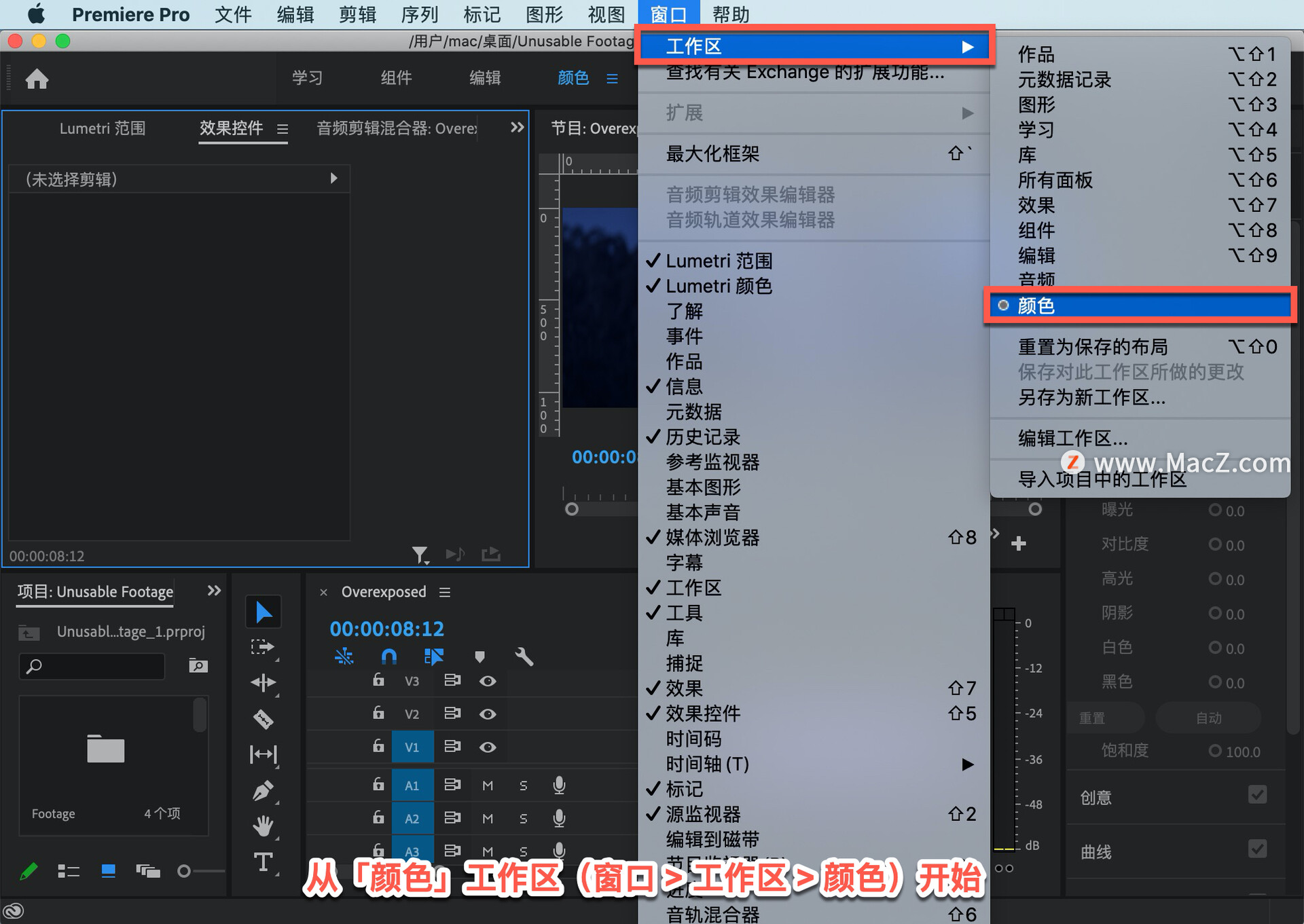This screenshot has height=924, width=1304.
Task: Toggle the 创意 section checkbox
Action: click(1257, 795)
